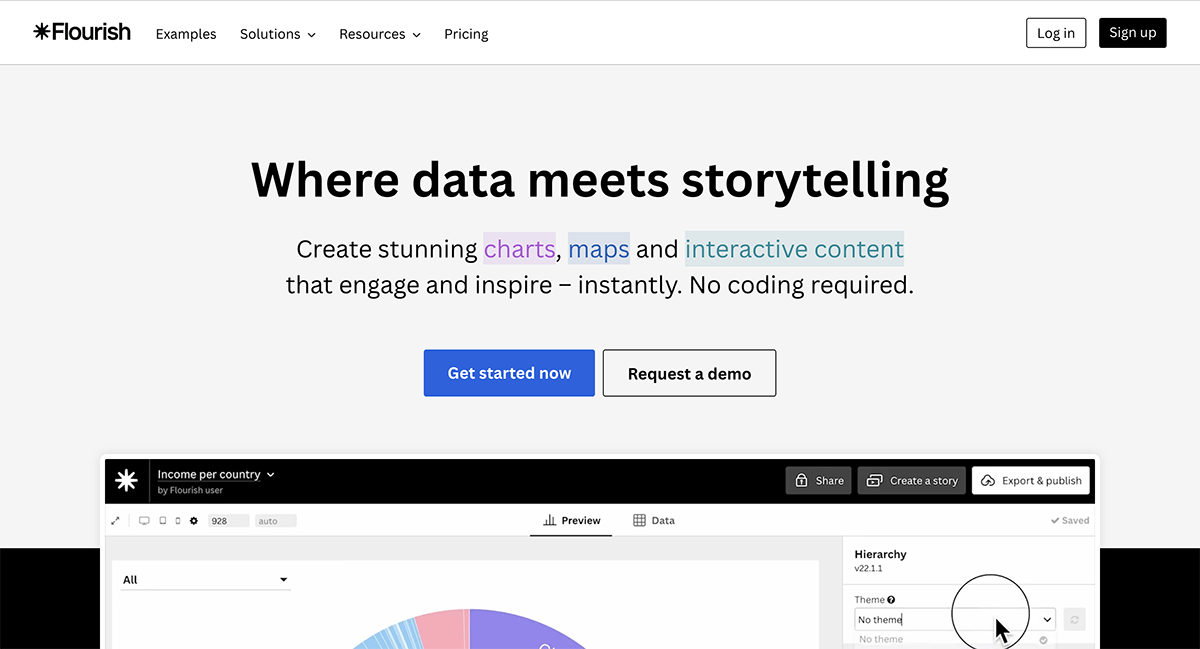The width and height of the screenshot is (1200, 649).
Task: Select the desktop preview device icon
Action: point(144,521)
